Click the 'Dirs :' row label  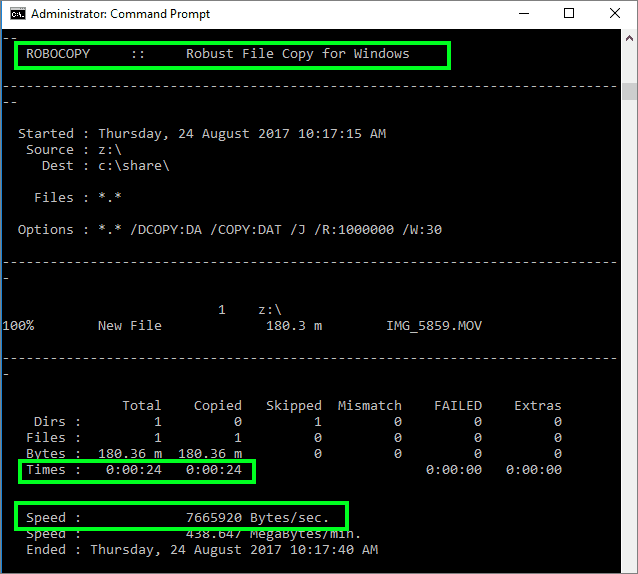(x=57, y=421)
